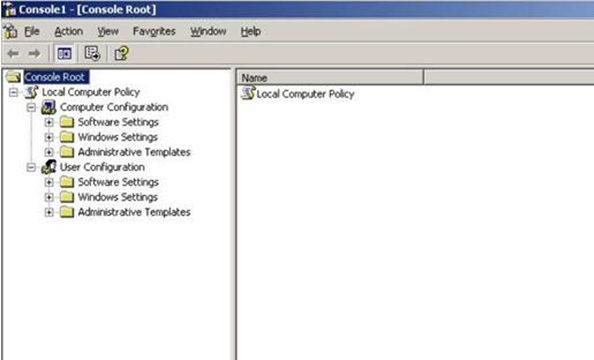This screenshot has height=360, width=594.
Task: Click the Console Root folder icon
Action: [x=13, y=77]
